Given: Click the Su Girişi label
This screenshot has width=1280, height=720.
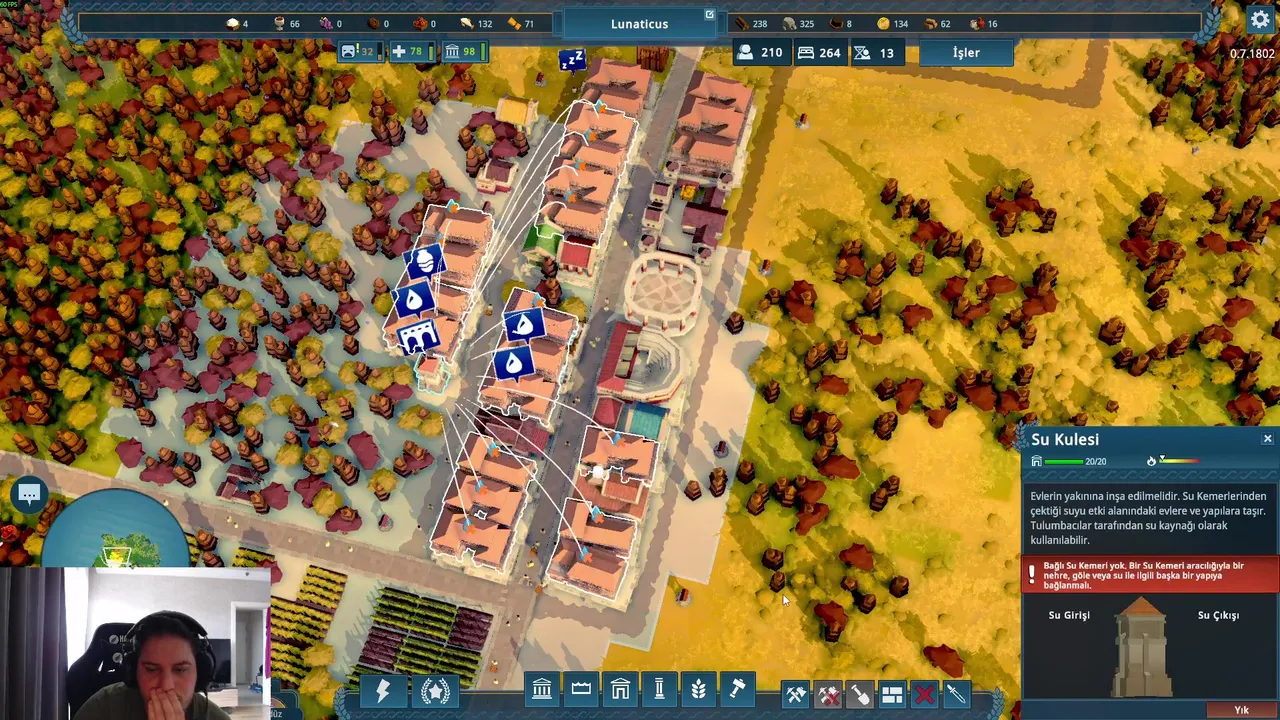Looking at the screenshot, I should (x=1069, y=615).
